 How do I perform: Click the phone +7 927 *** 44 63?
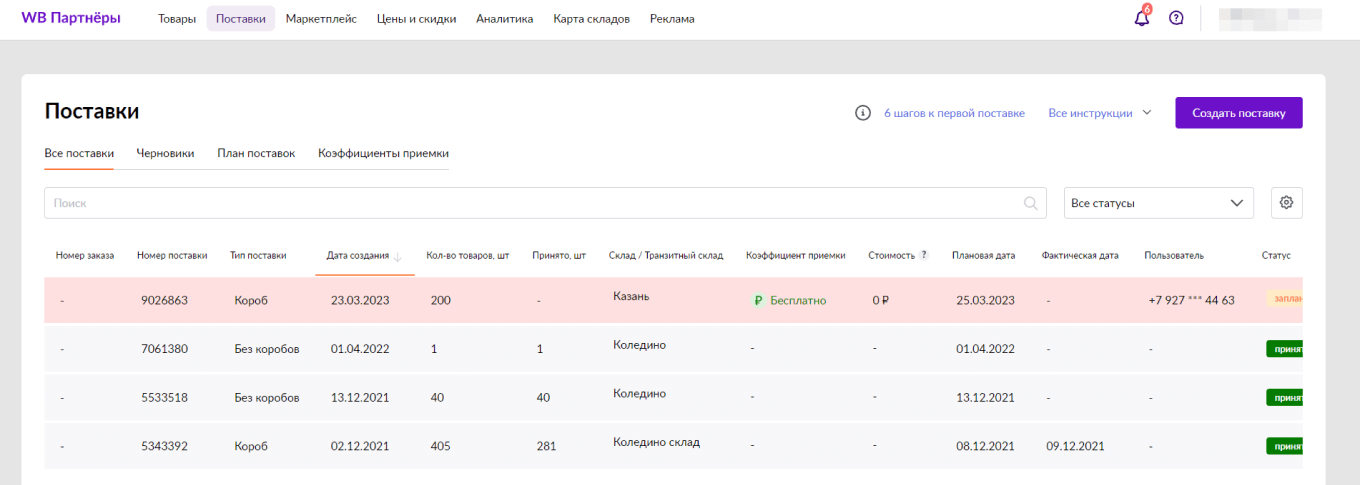(1192, 300)
